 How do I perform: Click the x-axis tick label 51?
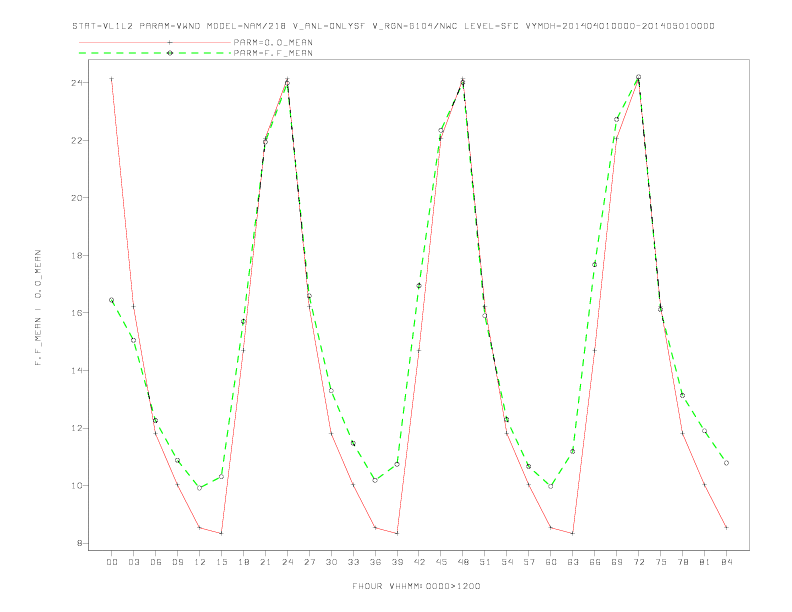pos(485,562)
